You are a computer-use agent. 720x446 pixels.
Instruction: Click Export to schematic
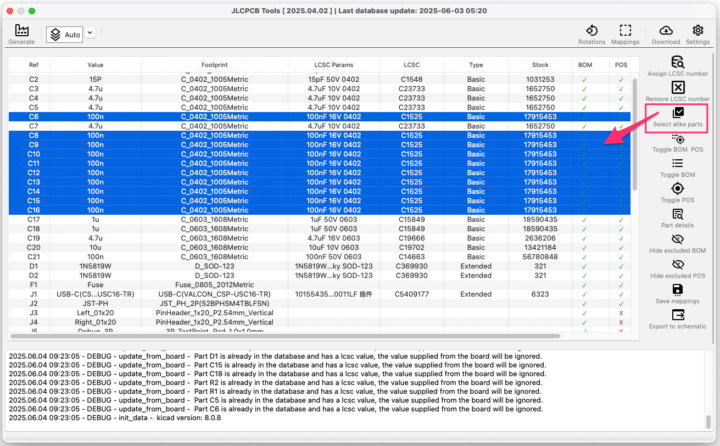coord(678,318)
